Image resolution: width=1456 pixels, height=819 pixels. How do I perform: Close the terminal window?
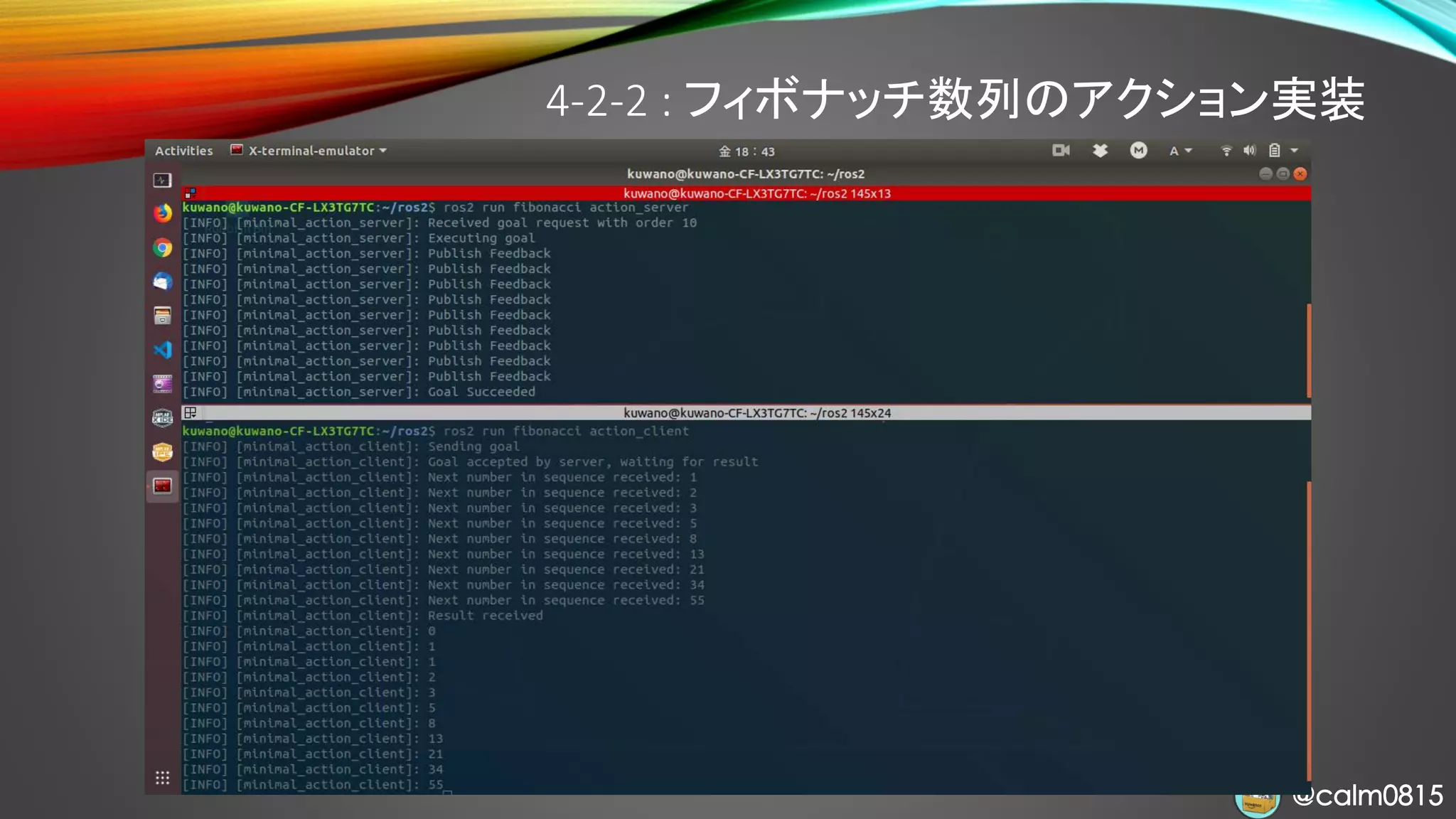[x=1300, y=173]
